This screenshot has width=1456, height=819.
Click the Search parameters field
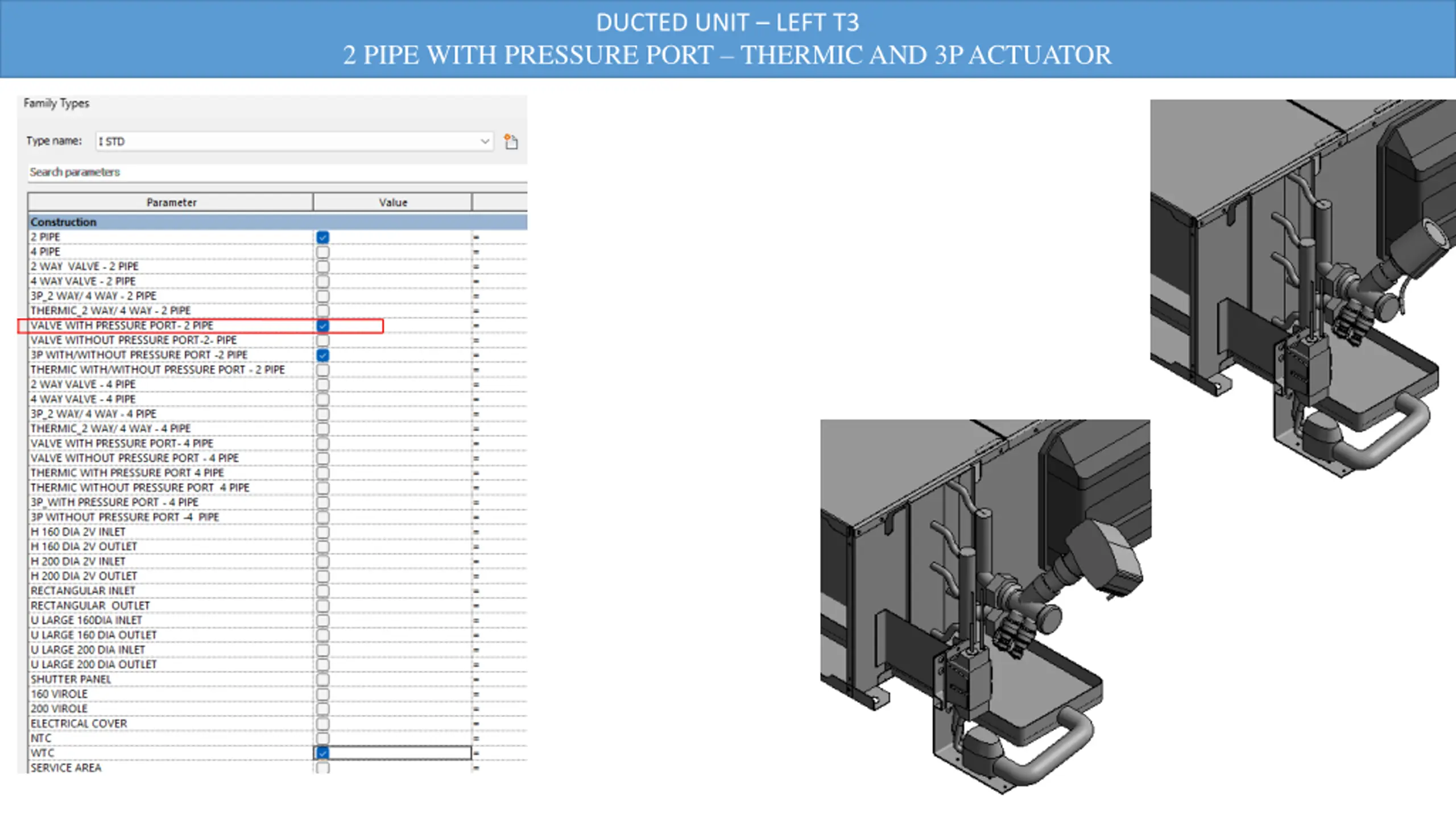[x=277, y=172]
